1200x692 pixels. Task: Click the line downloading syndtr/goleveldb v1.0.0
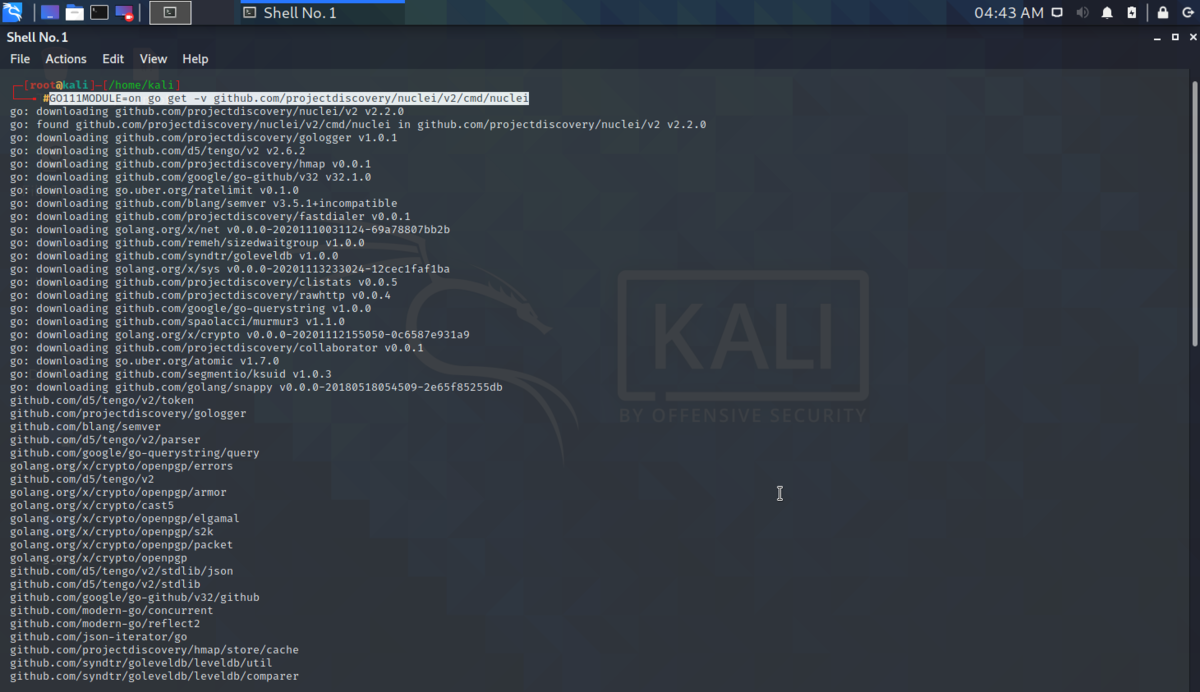[x=174, y=256]
